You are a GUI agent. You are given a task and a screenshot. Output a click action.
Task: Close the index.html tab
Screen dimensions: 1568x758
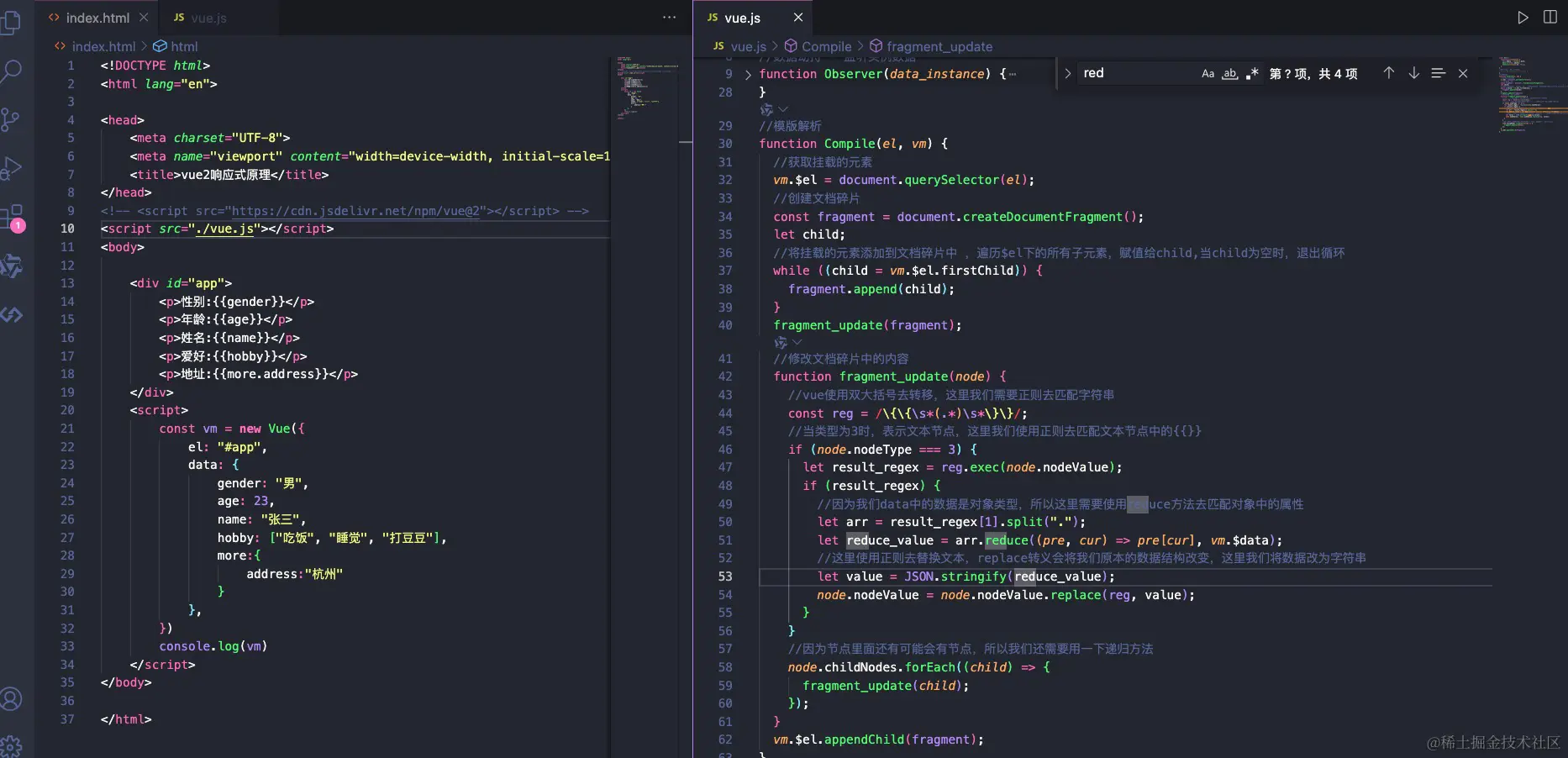[x=144, y=18]
